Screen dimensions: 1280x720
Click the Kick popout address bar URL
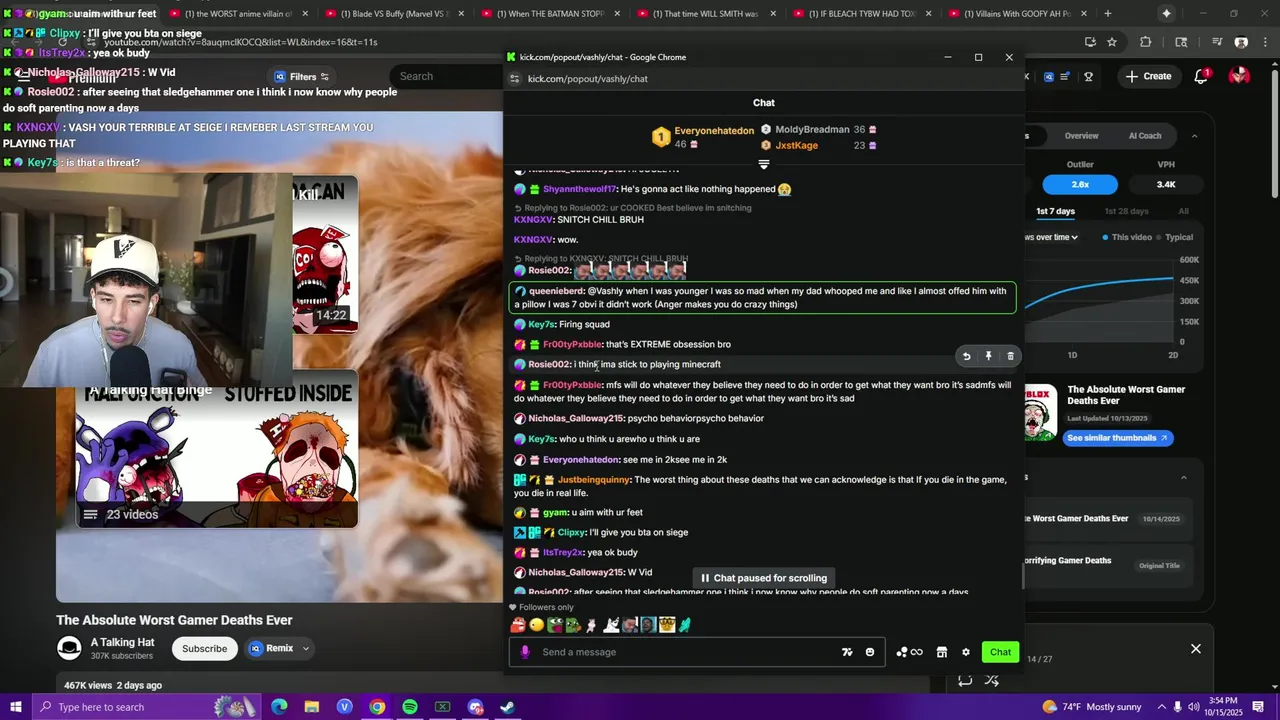coord(588,79)
